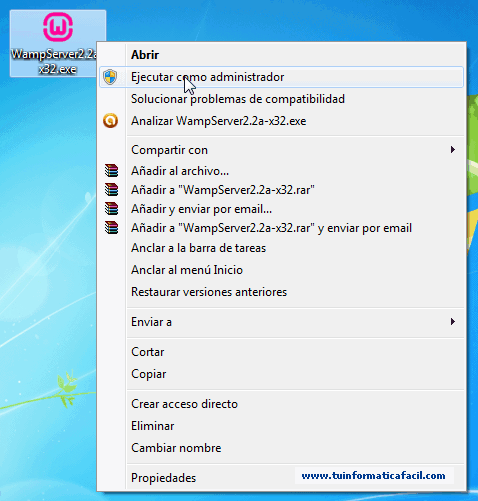Choose Anclar a la barra de tareas
The image size is (478, 501).
281,248
